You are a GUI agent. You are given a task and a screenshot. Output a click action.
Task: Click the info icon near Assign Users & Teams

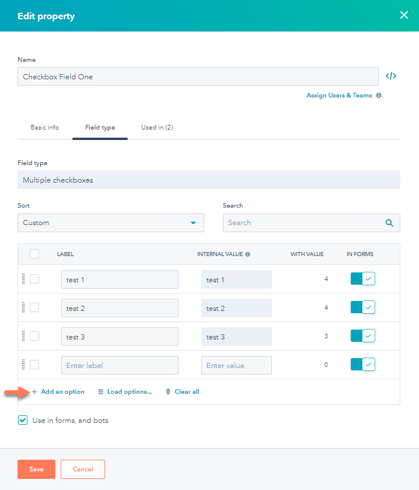coord(379,95)
